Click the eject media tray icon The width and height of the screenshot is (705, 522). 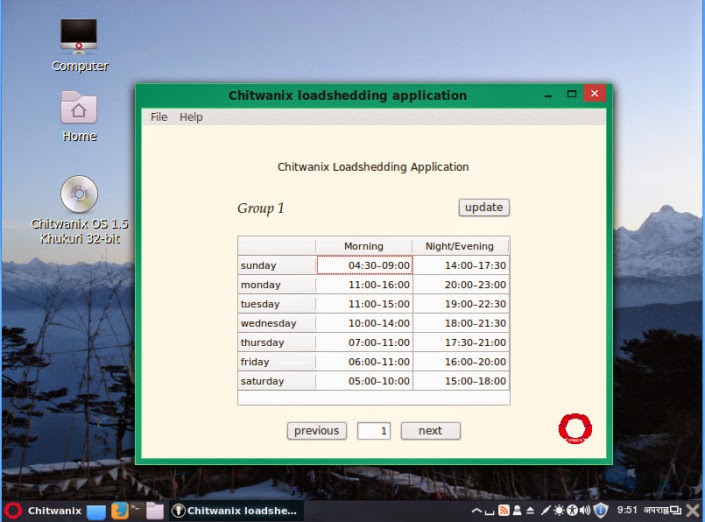click(530, 510)
